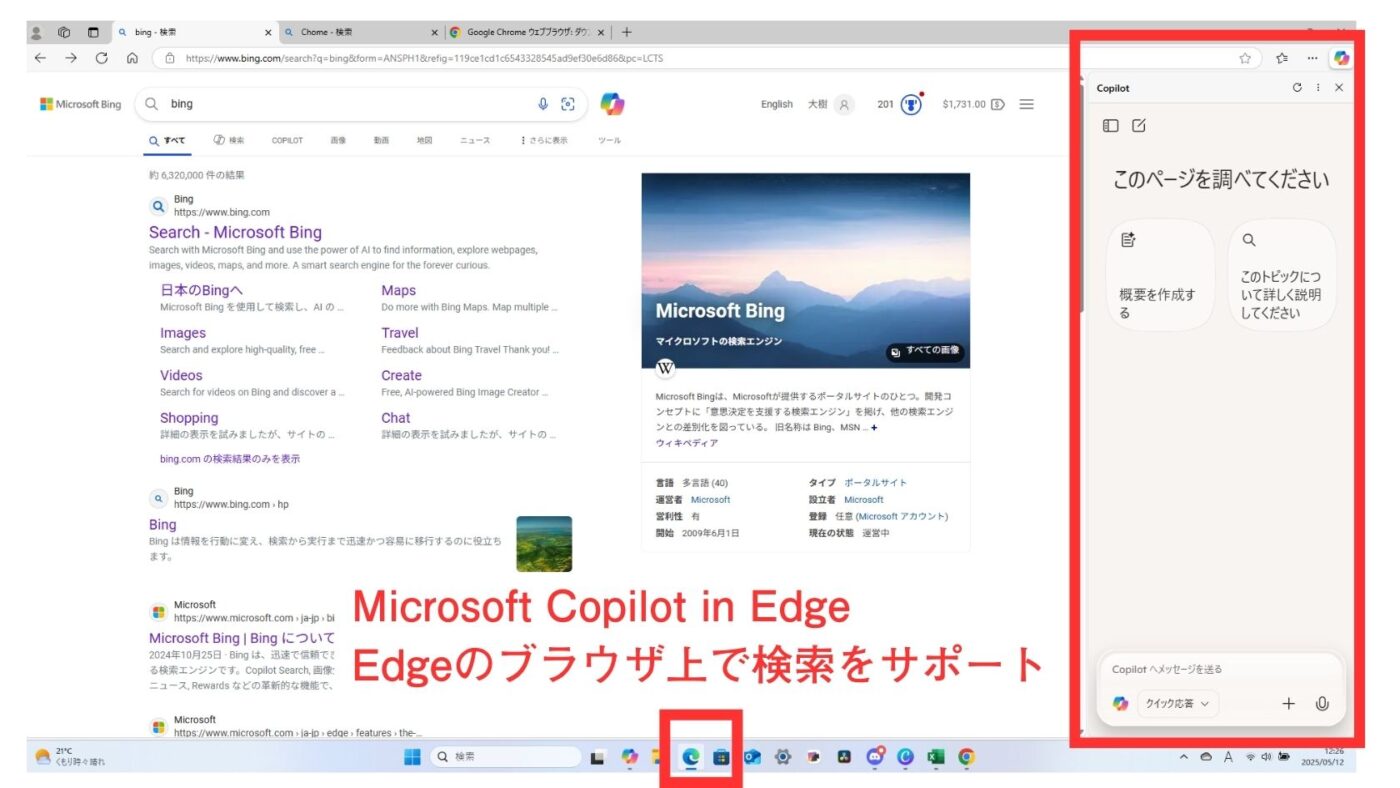1400x788 pixels.
Task: Open Edge Settings and more ellipsis
Action: pyautogui.click(x=1312, y=58)
